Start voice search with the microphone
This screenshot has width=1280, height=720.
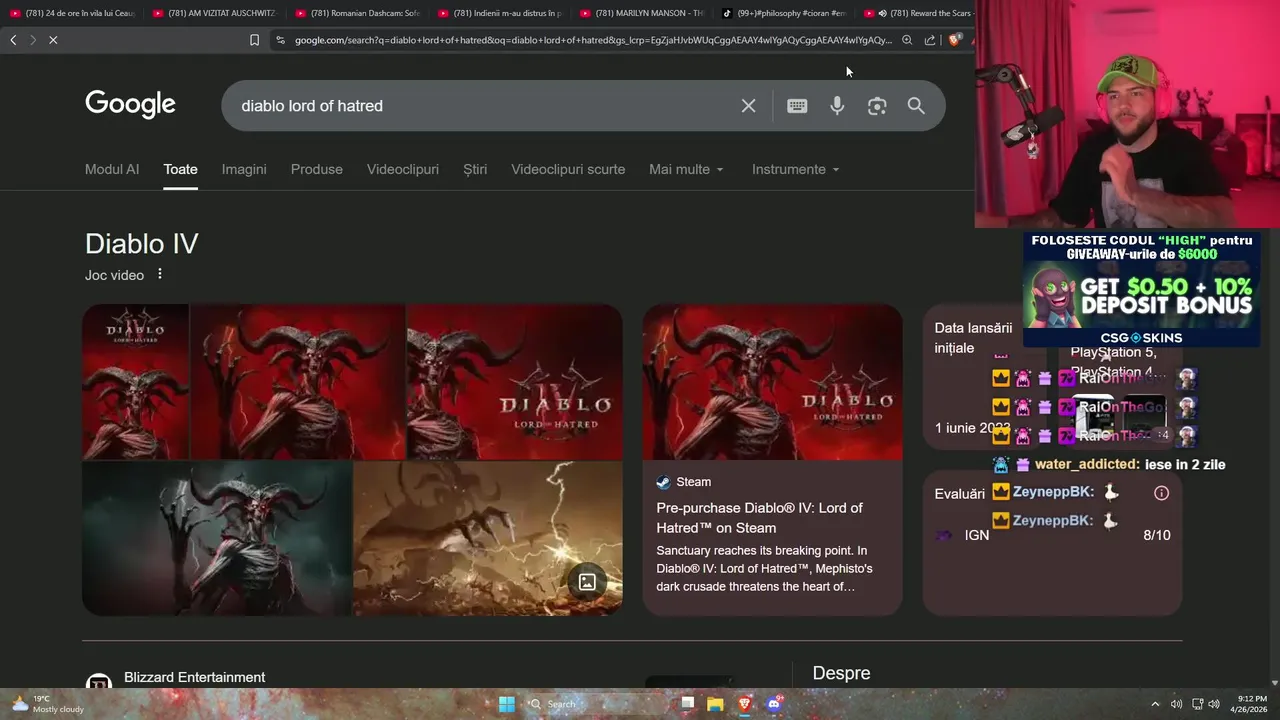tap(837, 106)
